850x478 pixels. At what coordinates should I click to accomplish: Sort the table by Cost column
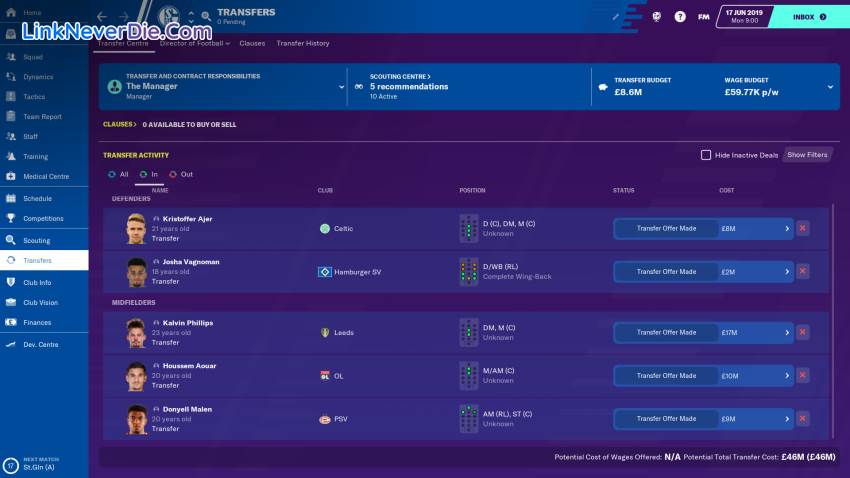click(726, 190)
